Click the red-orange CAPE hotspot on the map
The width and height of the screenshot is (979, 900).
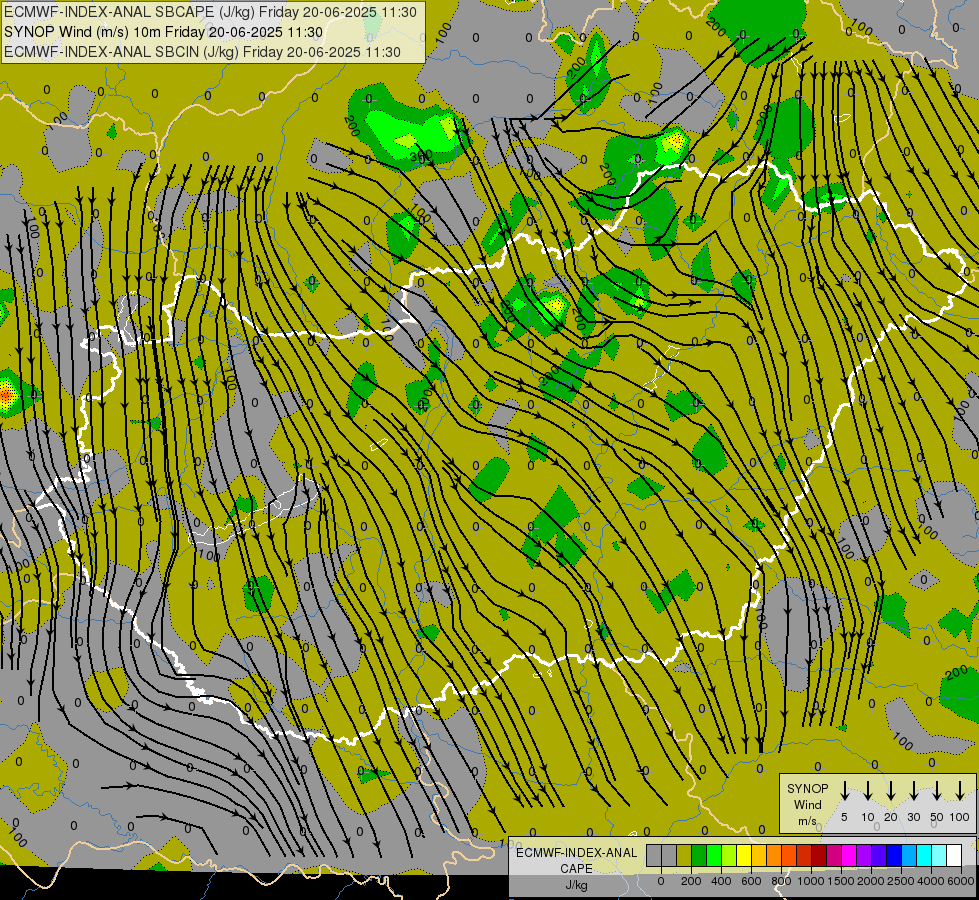(x=6, y=395)
